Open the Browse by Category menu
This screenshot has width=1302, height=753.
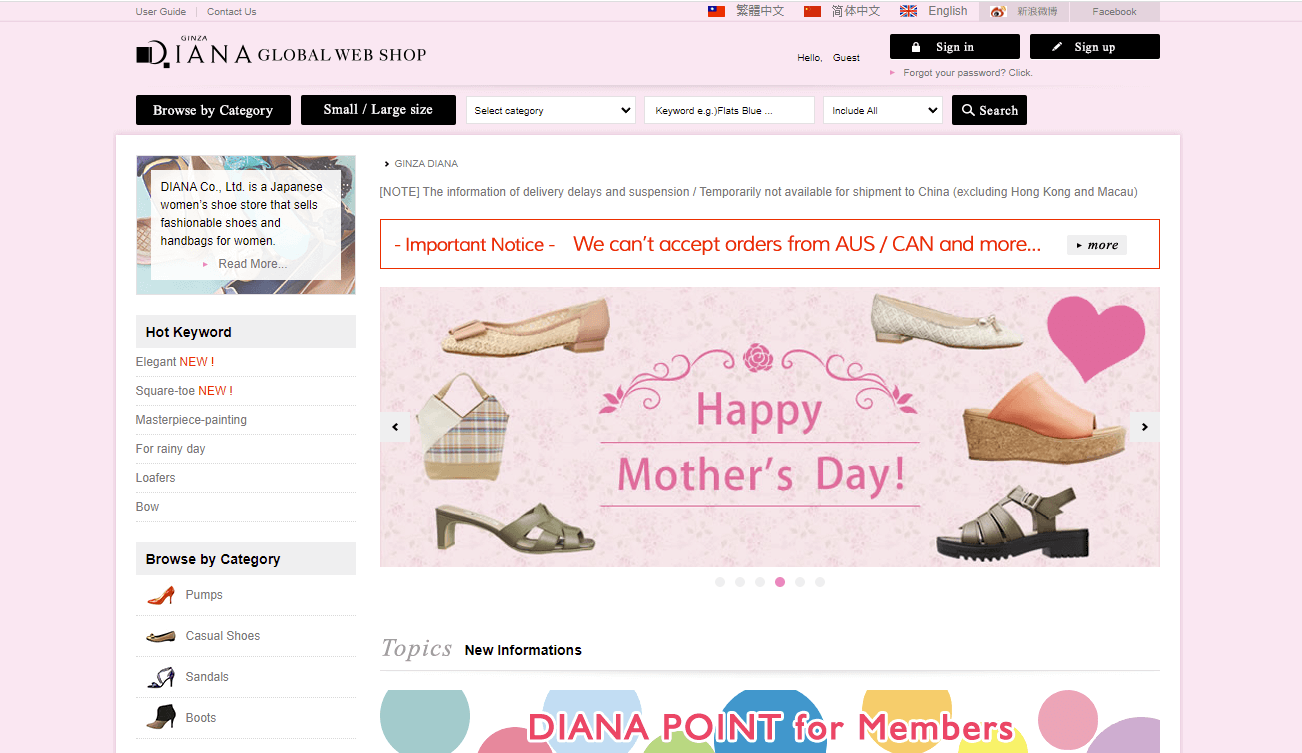coord(213,110)
